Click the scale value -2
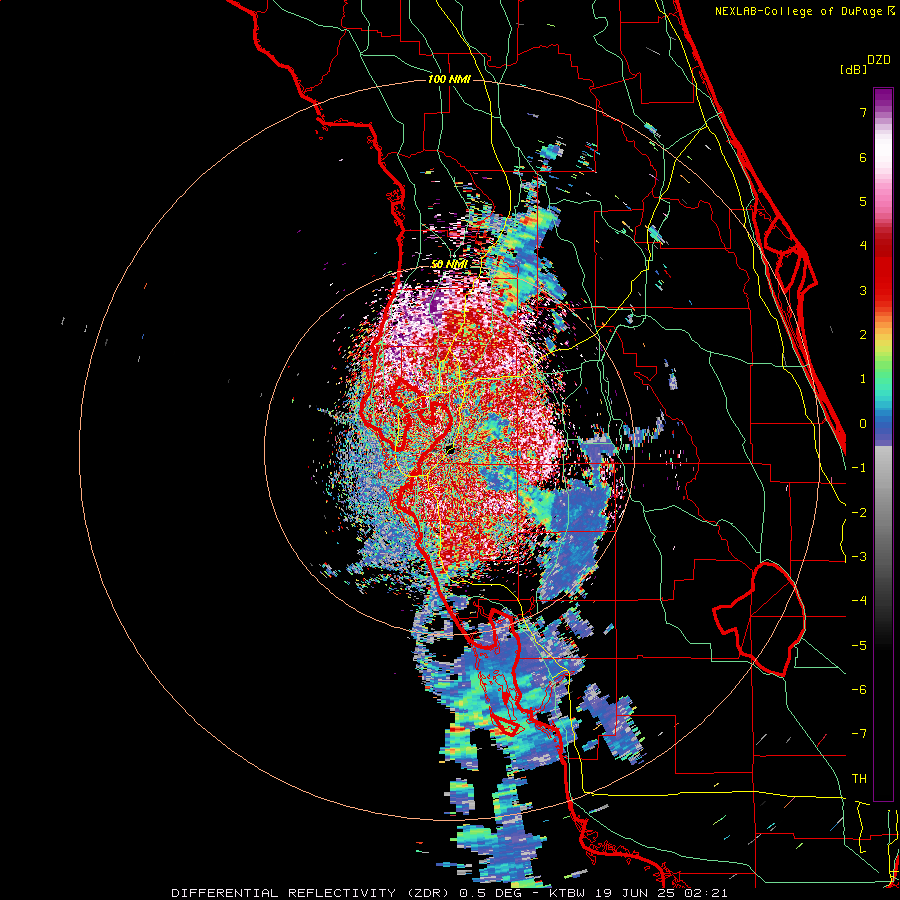Screen dimensions: 900x900 coord(859,513)
